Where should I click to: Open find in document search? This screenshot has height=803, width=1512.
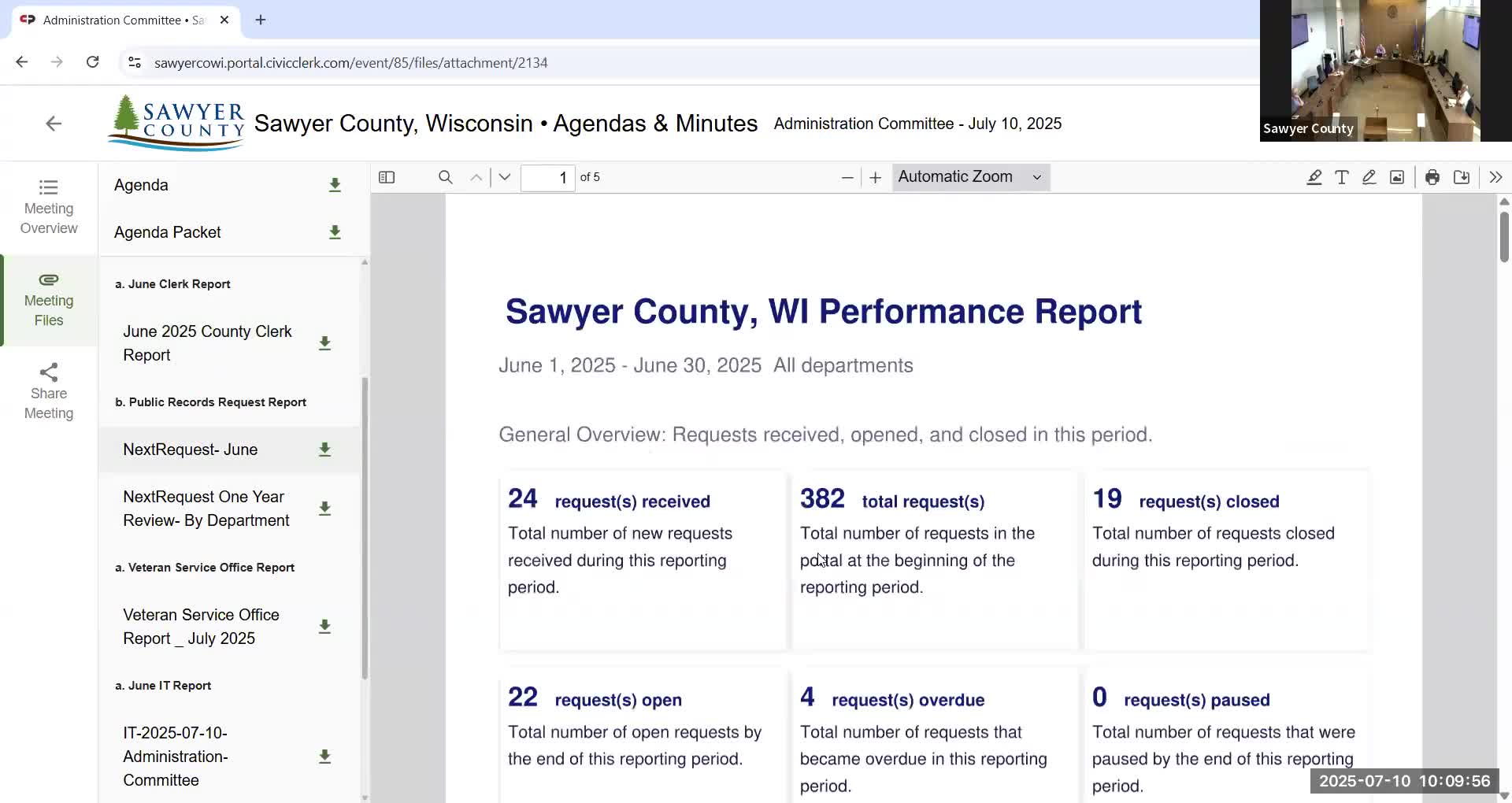pyautogui.click(x=446, y=177)
